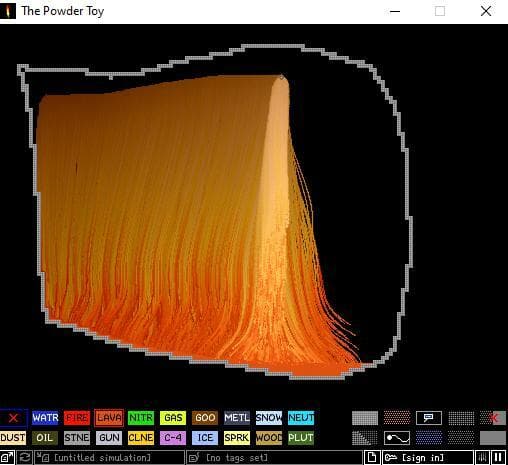
Task: Select the red-dotted wall tool
Action: (397, 418)
